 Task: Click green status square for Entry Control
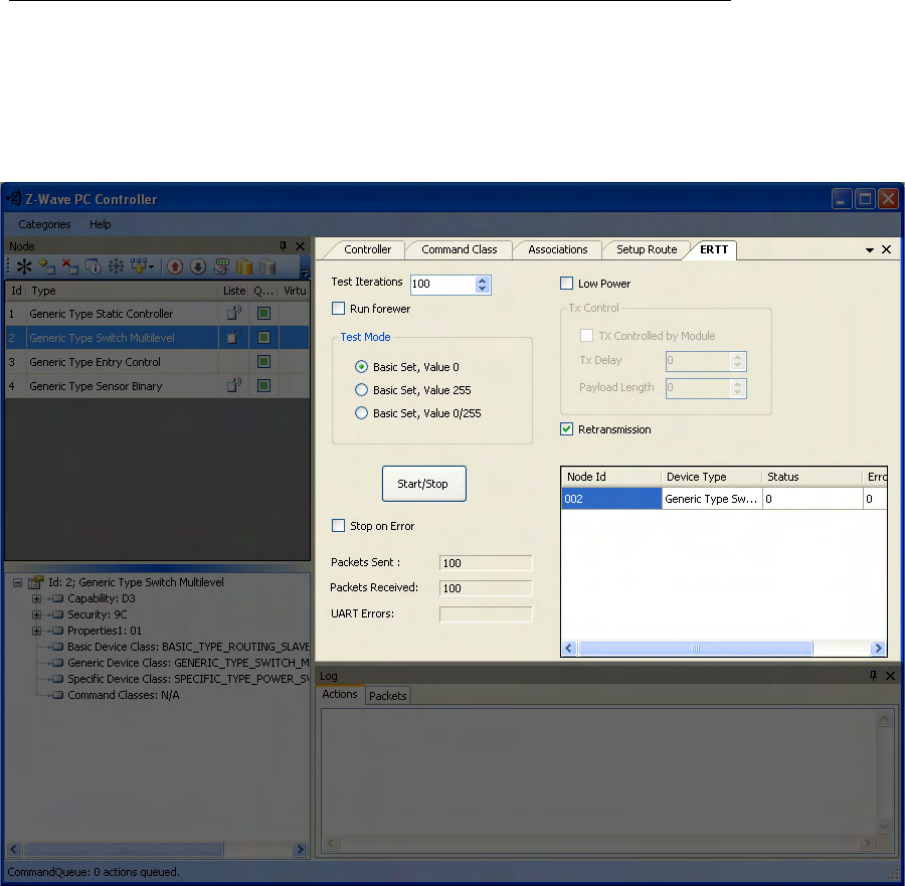tap(264, 362)
